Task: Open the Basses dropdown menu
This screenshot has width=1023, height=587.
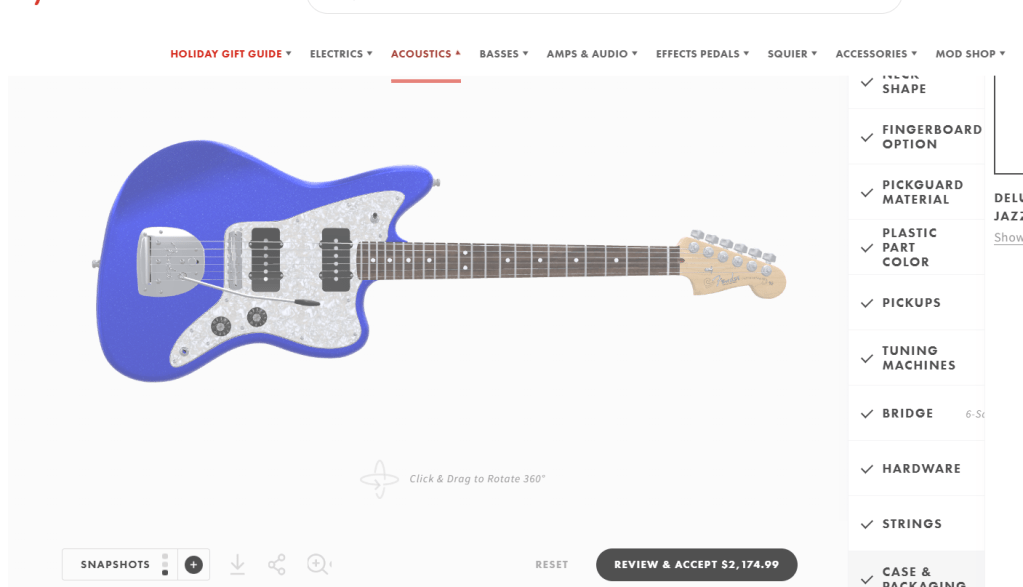Action: [504, 53]
